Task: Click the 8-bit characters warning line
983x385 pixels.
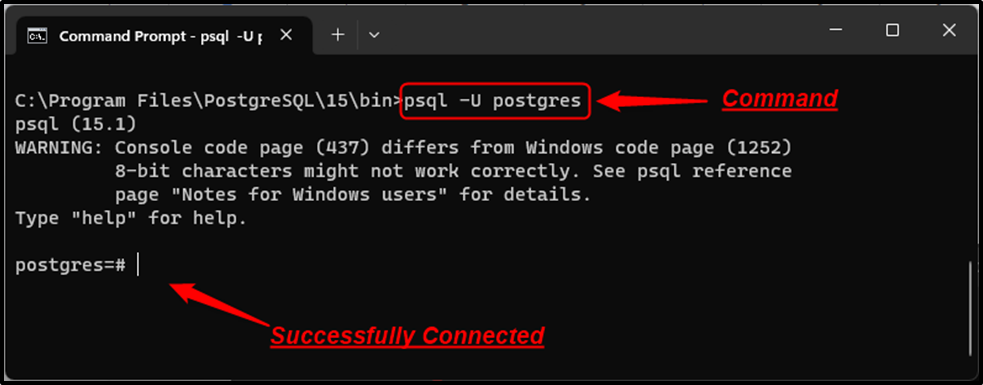Action: [x=453, y=171]
